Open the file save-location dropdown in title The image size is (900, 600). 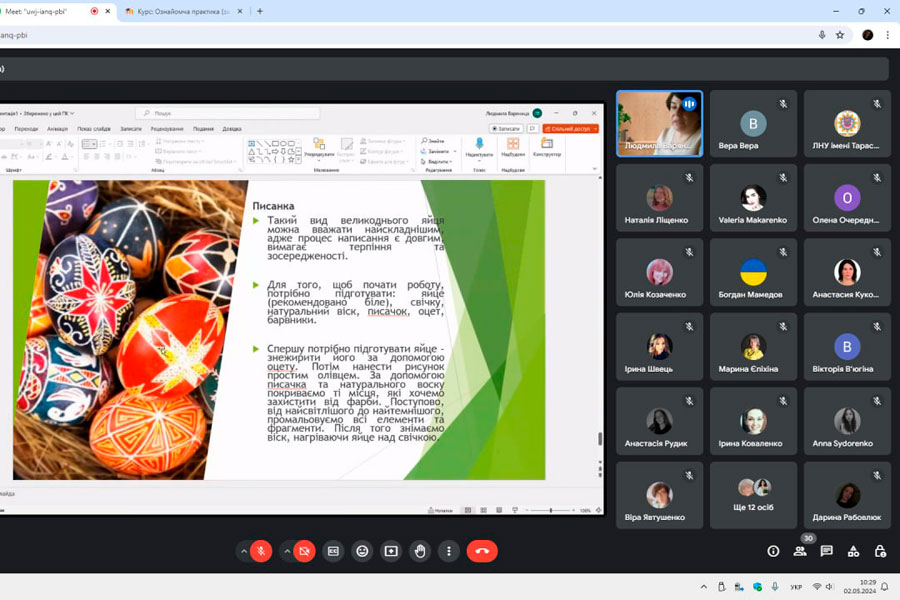click(x=72, y=113)
